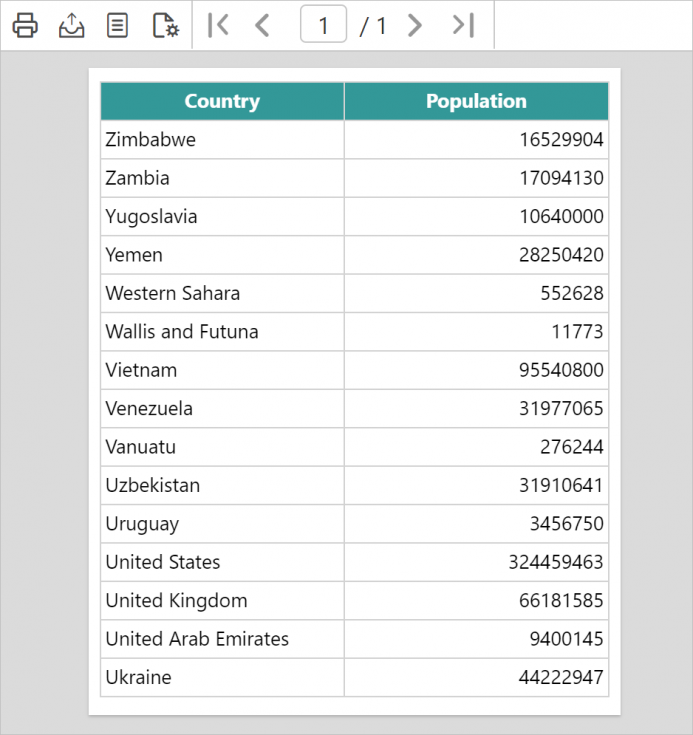Select the United Kingdom cell
This screenshot has width=693, height=735.
222,601
